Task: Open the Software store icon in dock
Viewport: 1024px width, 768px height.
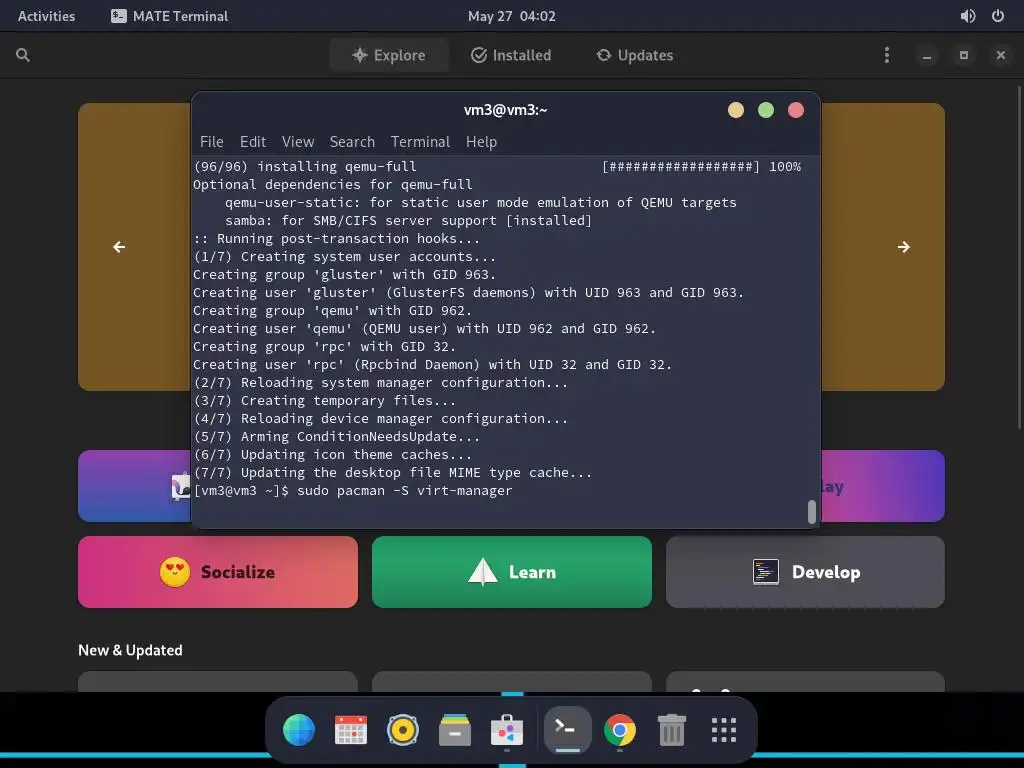Action: click(x=507, y=730)
